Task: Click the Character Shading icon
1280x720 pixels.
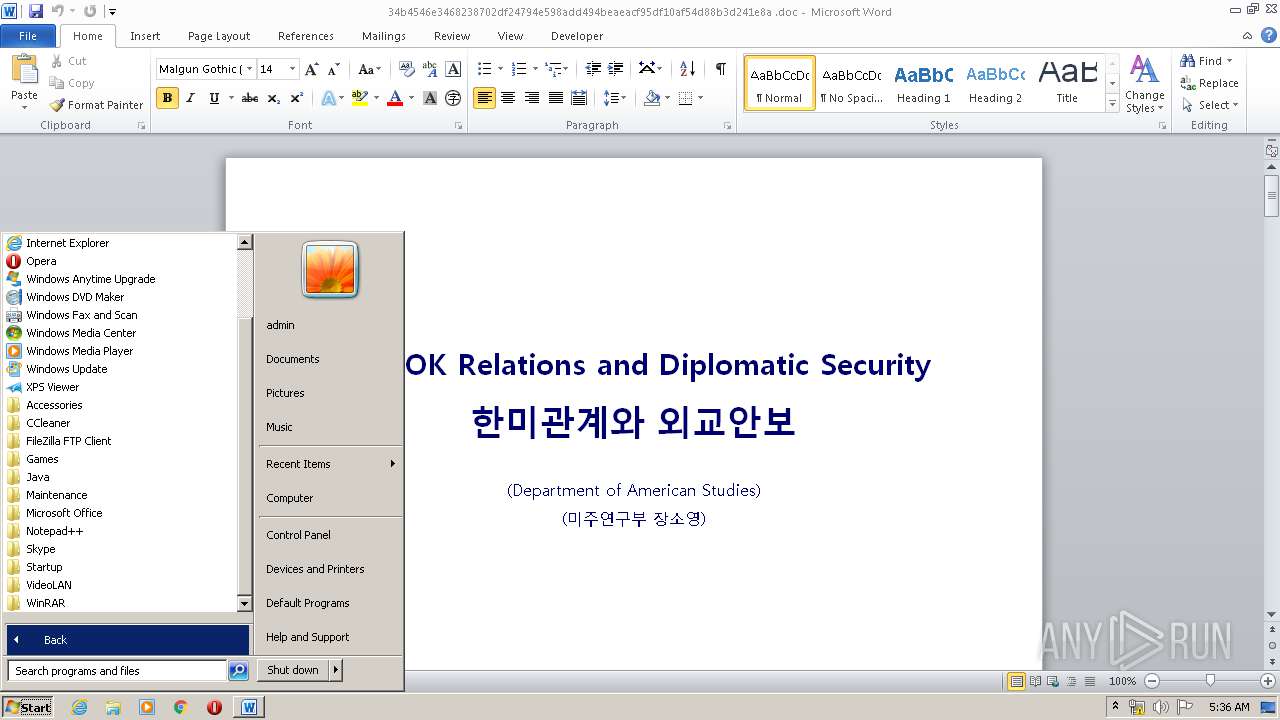Action: tap(430, 98)
